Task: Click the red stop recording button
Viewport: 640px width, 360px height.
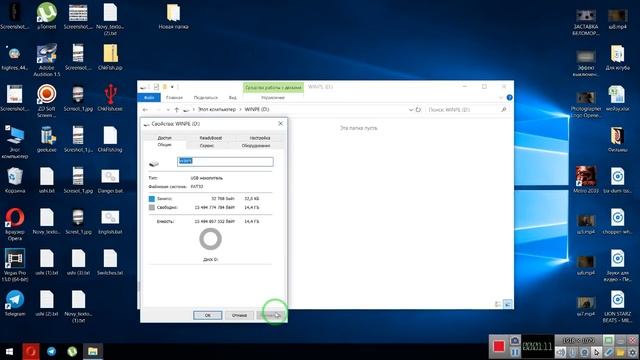Action: (499, 347)
